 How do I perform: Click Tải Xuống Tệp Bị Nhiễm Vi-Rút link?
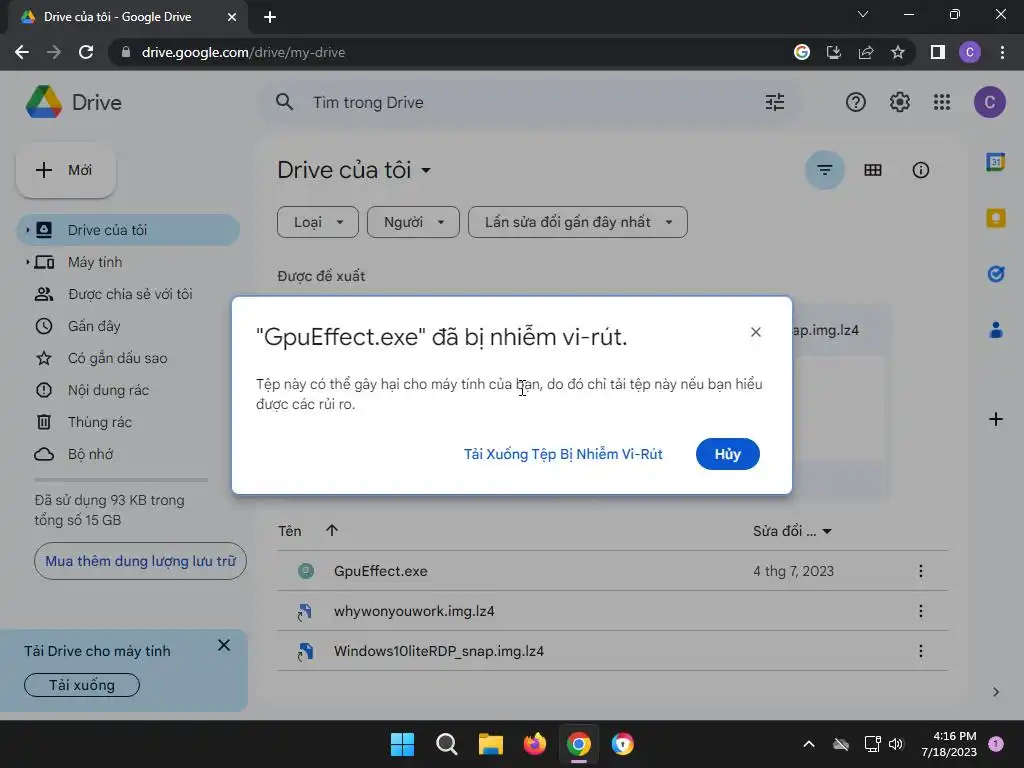[563, 454]
